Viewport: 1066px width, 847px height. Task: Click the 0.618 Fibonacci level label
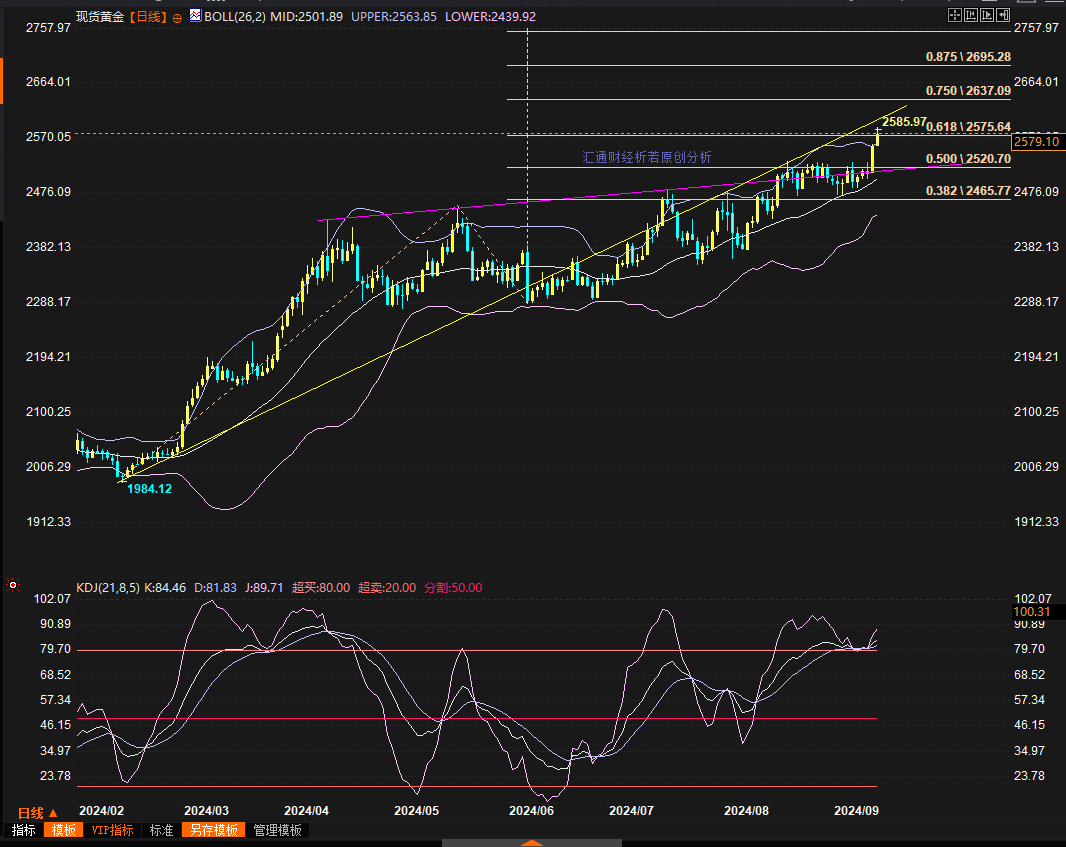968,127
